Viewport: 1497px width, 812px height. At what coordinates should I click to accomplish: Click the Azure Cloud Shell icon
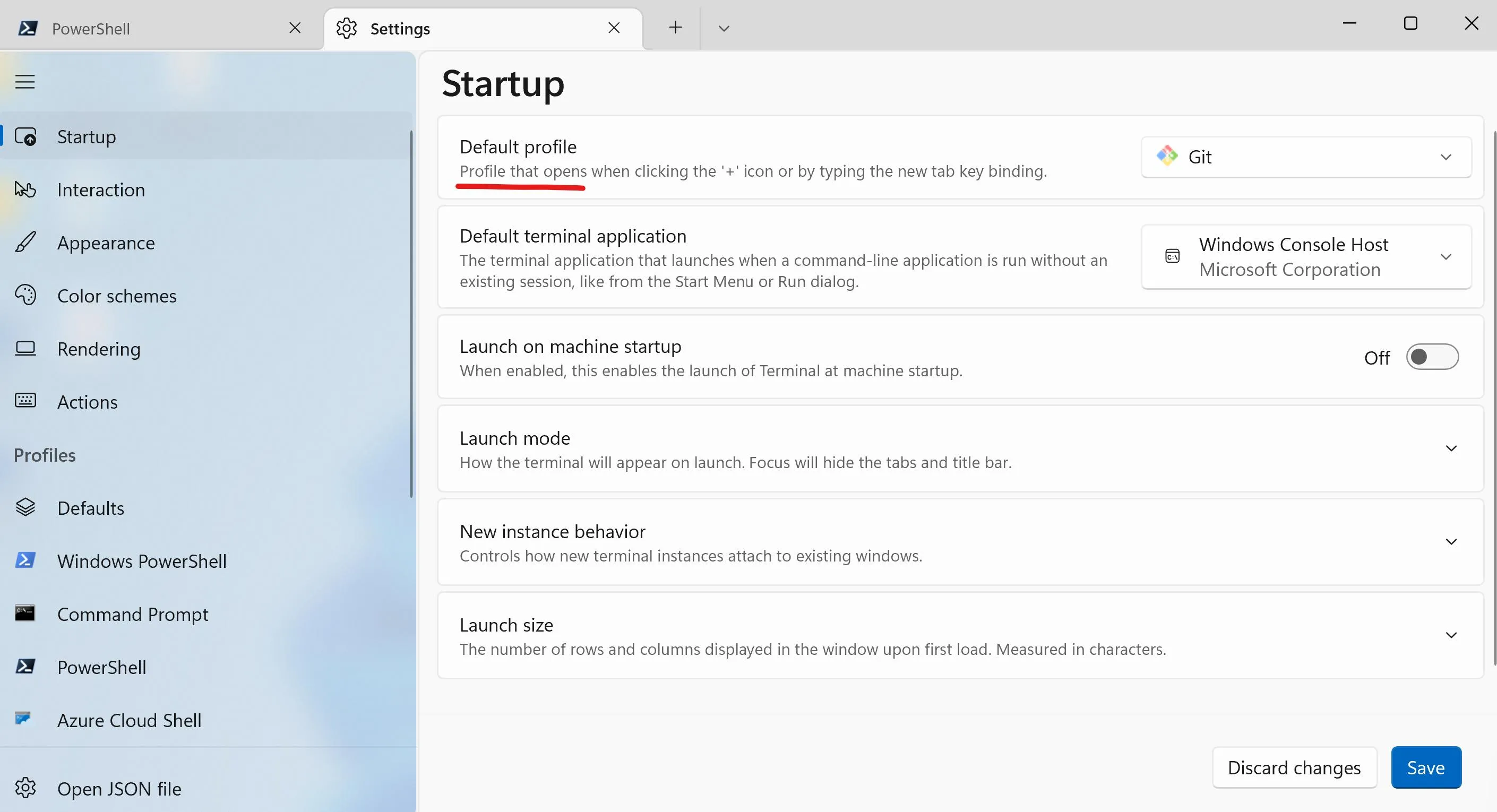tap(26, 720)
